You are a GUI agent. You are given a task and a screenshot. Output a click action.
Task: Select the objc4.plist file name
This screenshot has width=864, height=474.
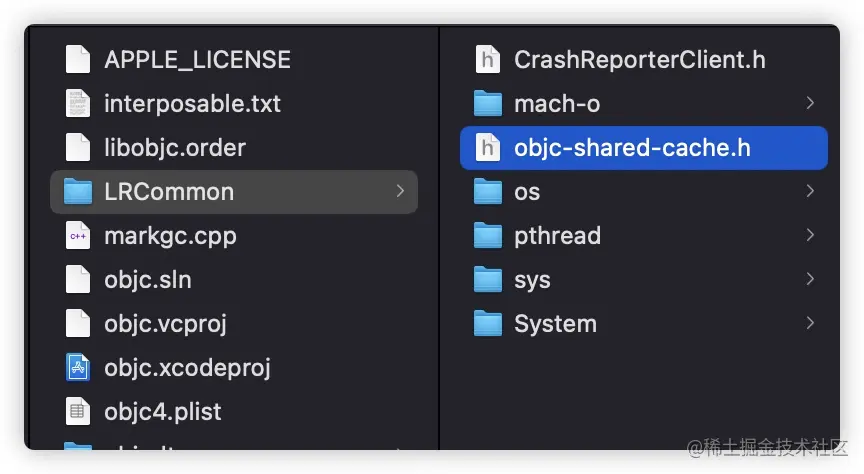[163, 412]
